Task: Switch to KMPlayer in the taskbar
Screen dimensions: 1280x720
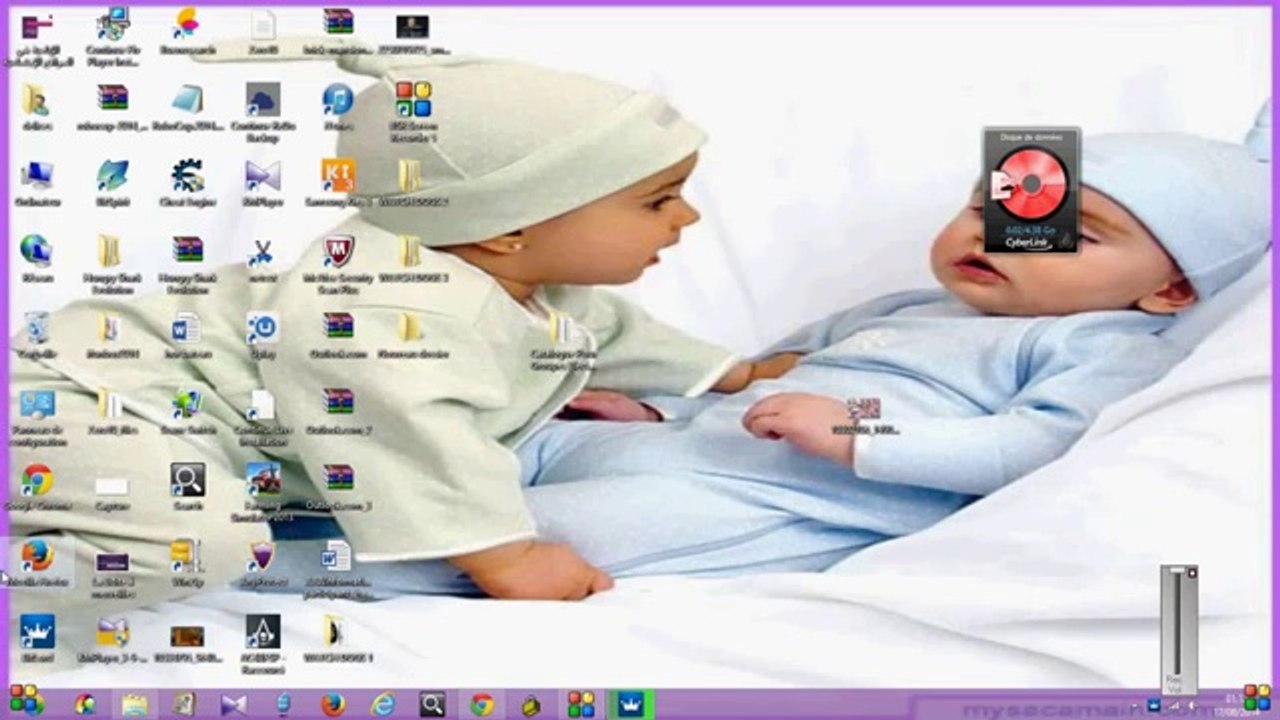Action: pos(234,704)
